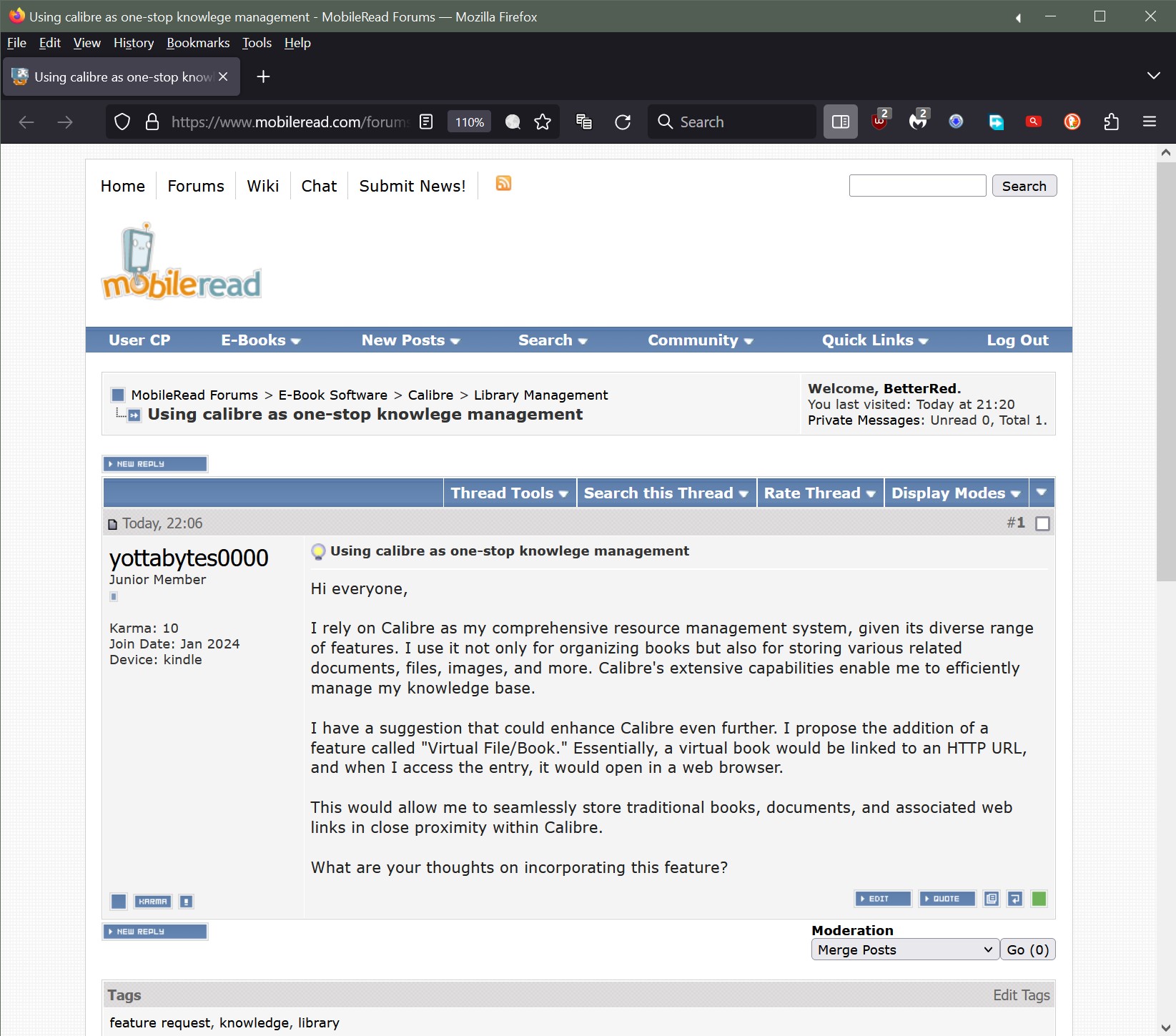Click the DuckDuckGo extension icon
1176x1036 pixels.
1072,122
